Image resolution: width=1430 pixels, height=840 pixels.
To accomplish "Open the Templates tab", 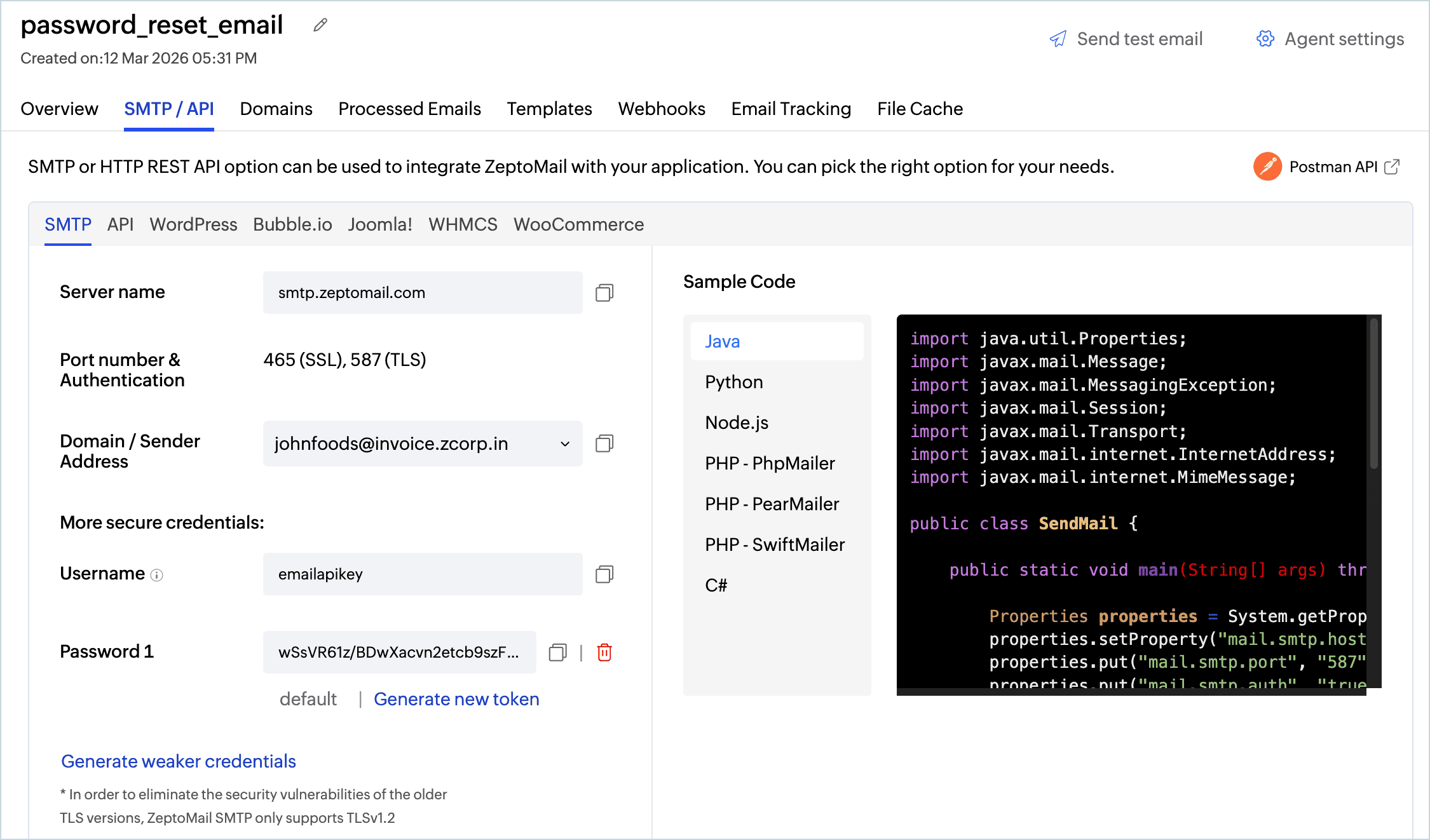I will 549,109.
